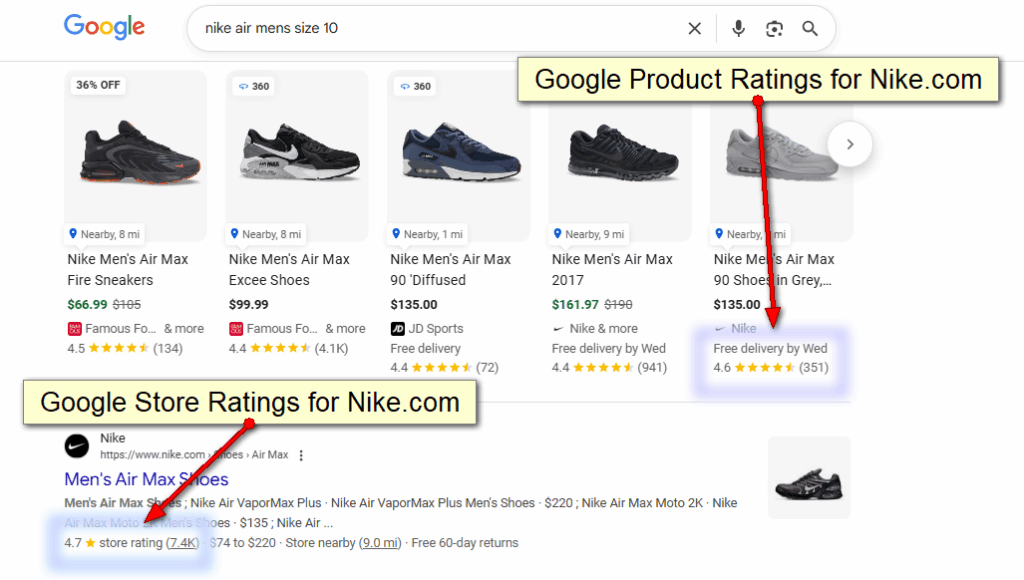Advance the product carousel with the right arrow
The width and height of the screenshot is (1024, 580).
click(x=849, y=144)
